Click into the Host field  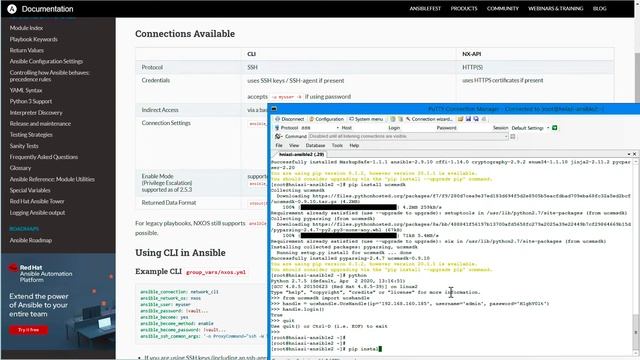pyautogui.click(x=369, y=128)
